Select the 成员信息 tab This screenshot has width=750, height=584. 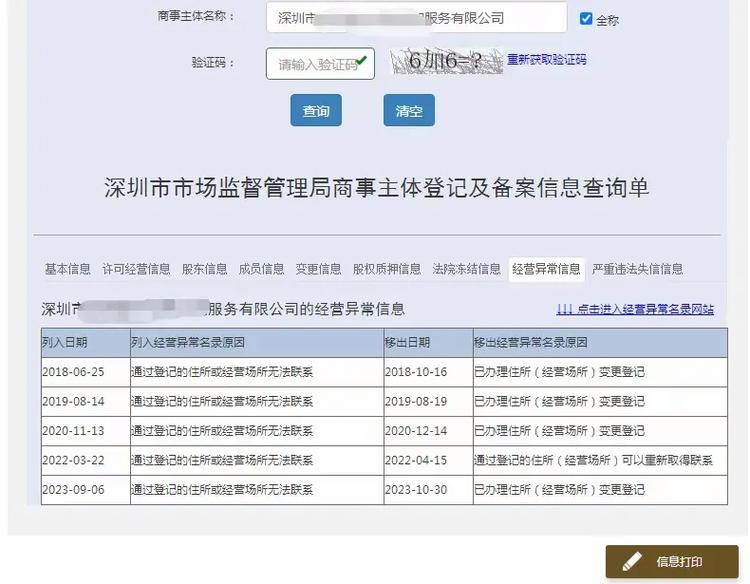coord(261,269)
